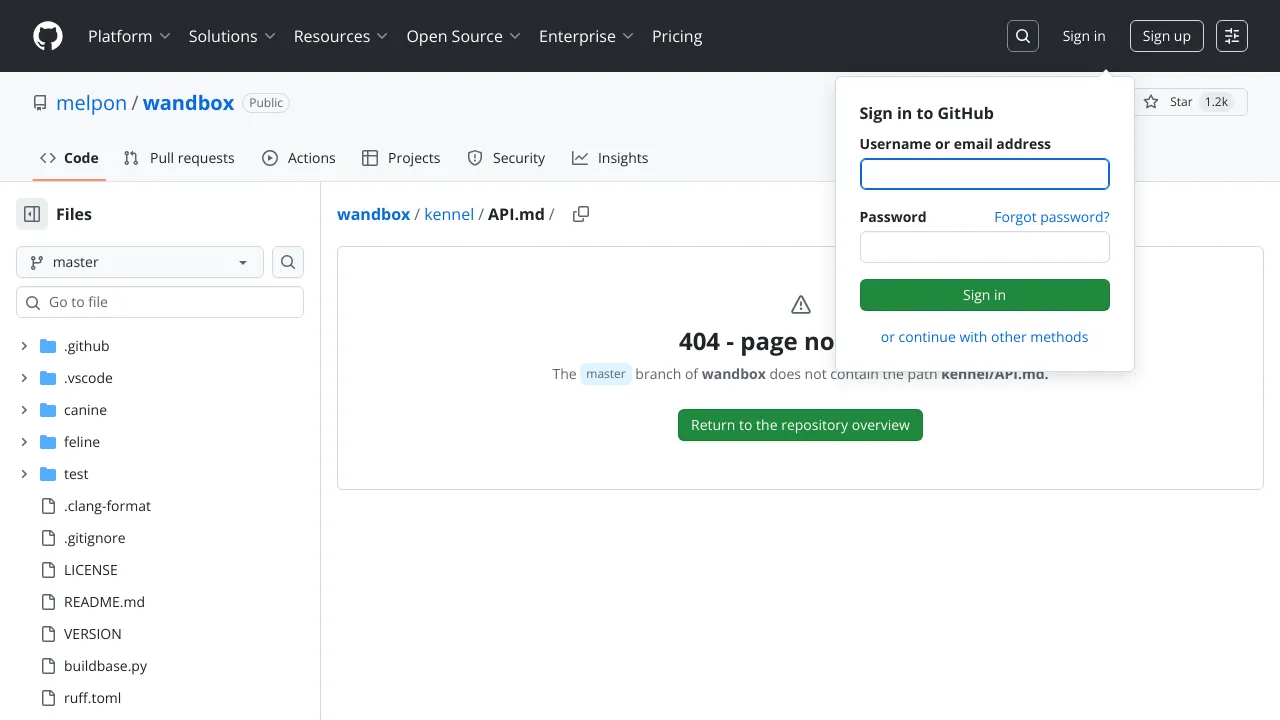Click the warning triangle icon on 404 panel
This screenshot has height=720, width=1280.
(x=800, y=304)
